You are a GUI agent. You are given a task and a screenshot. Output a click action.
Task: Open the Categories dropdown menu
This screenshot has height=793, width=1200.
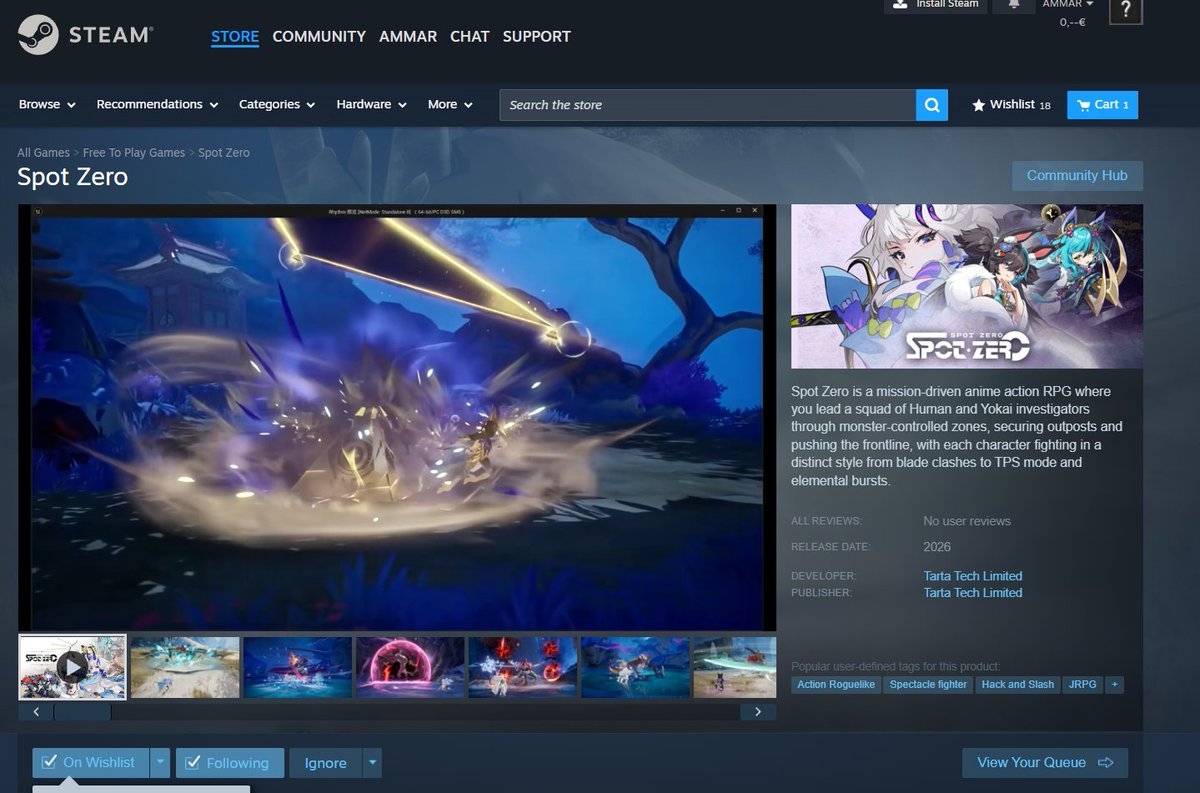tap(277, 104)
